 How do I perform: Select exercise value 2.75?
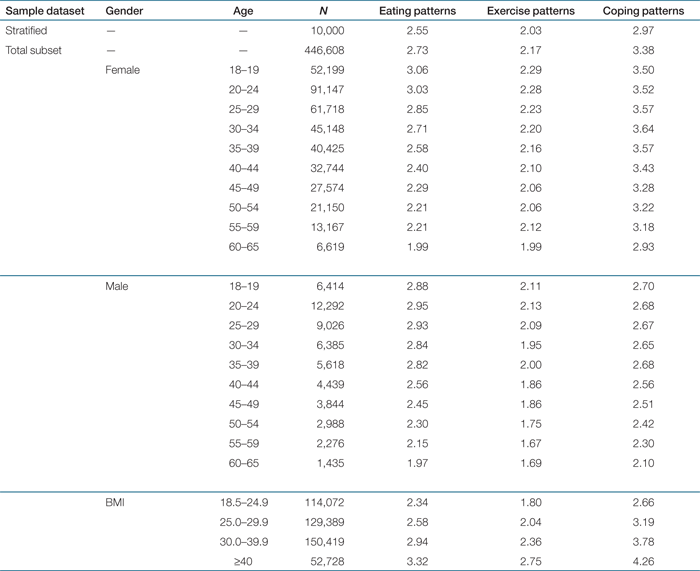click(x=531, y=561)
